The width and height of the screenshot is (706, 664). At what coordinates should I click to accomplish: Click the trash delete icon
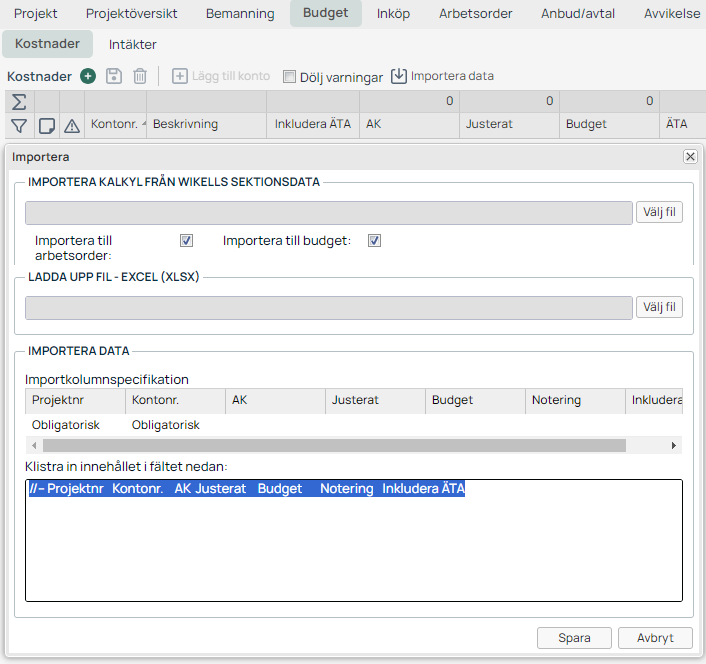140,76
